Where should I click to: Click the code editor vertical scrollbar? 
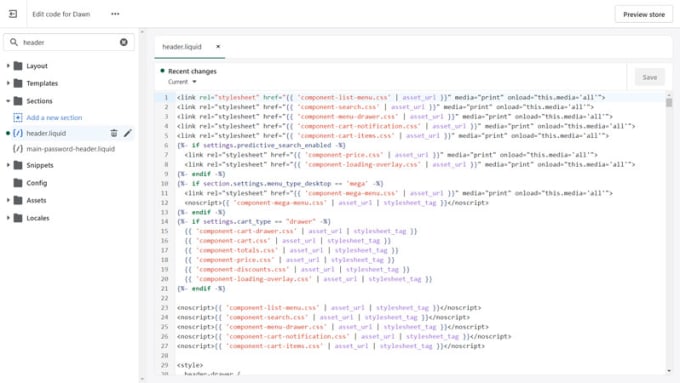669,103
